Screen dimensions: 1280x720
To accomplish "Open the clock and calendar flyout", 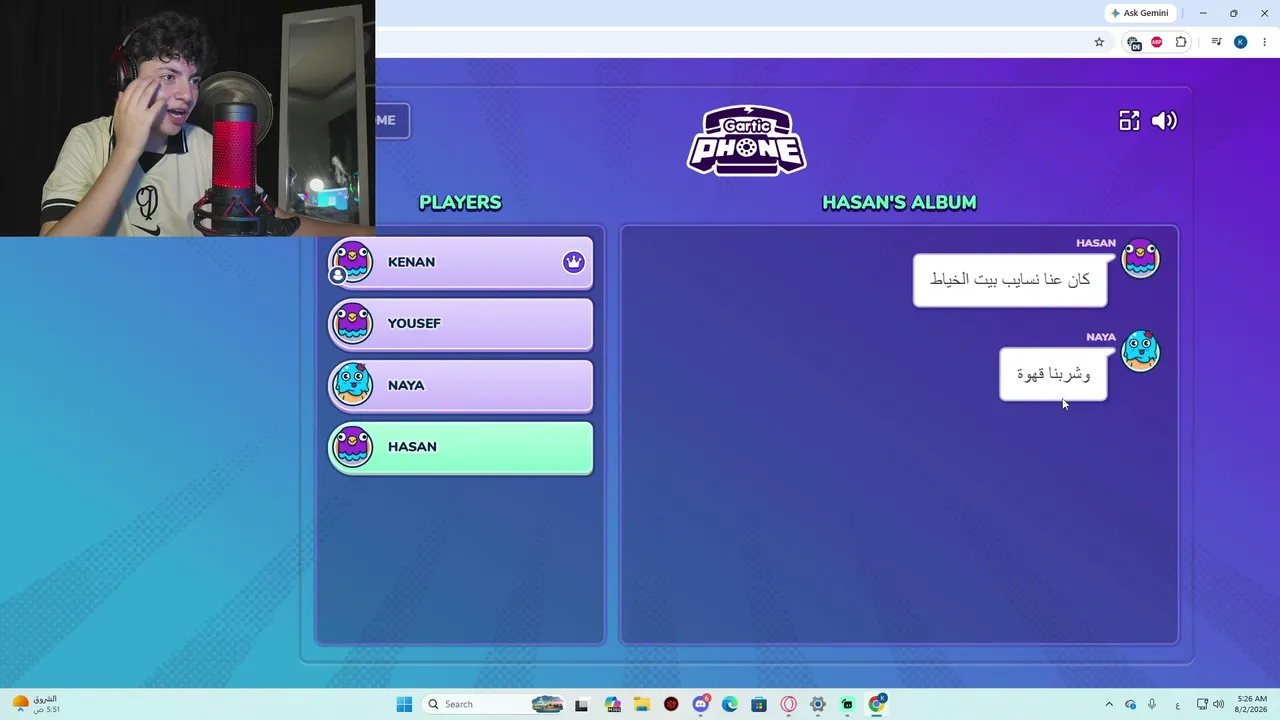I will [1252, 704].
